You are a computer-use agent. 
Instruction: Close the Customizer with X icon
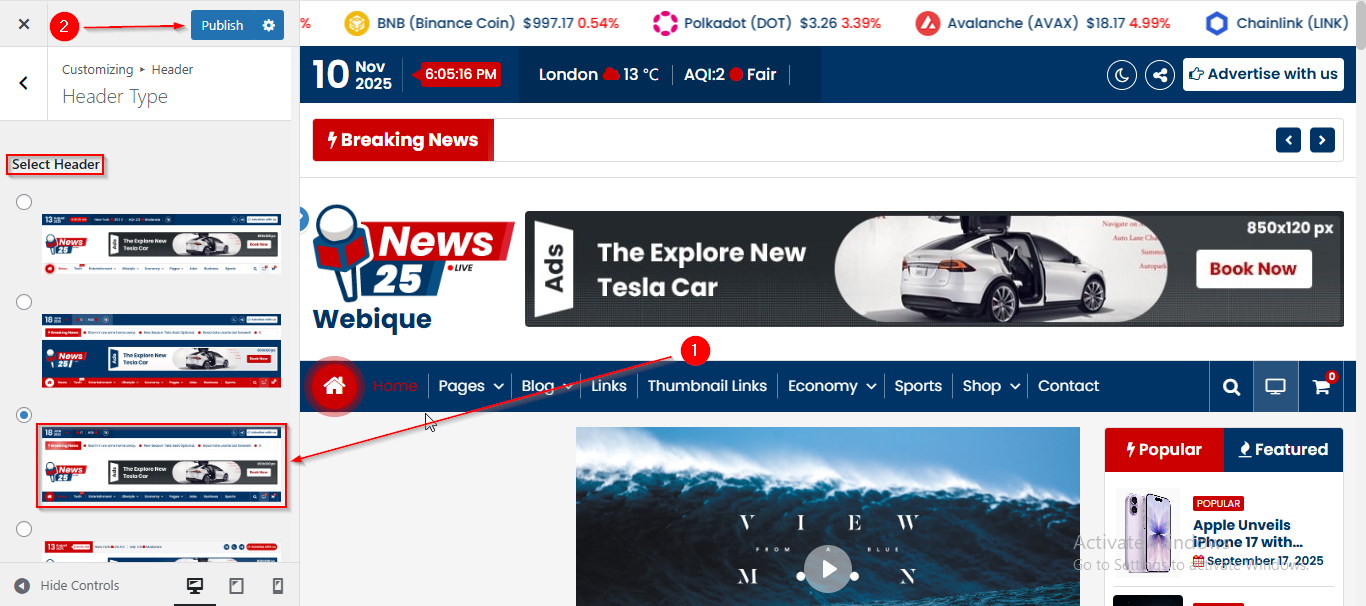[24, 25]
